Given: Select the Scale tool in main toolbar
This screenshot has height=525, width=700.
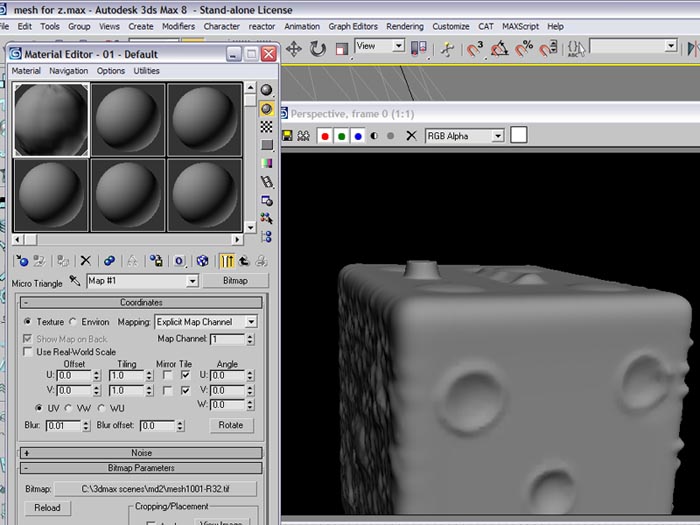Looking at the screenshot, I should coord(342,49).
